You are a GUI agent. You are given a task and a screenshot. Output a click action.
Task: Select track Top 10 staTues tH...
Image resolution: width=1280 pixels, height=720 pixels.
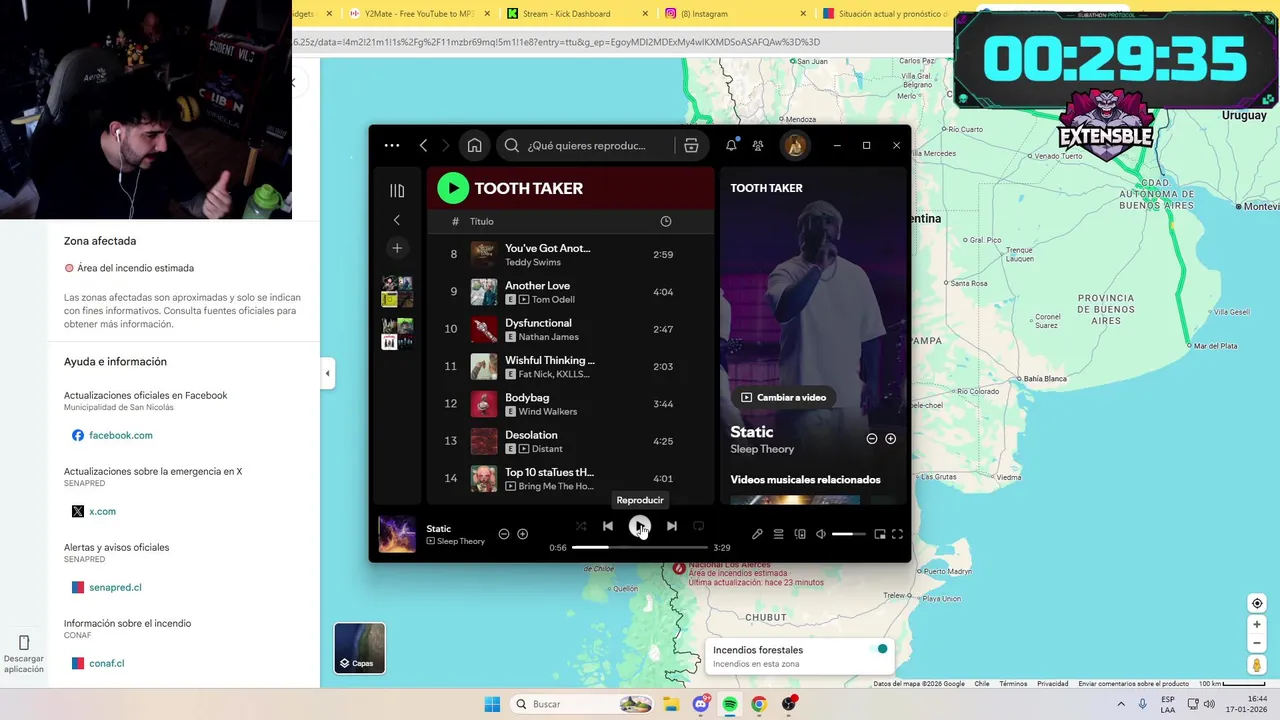tap(571, 479)
